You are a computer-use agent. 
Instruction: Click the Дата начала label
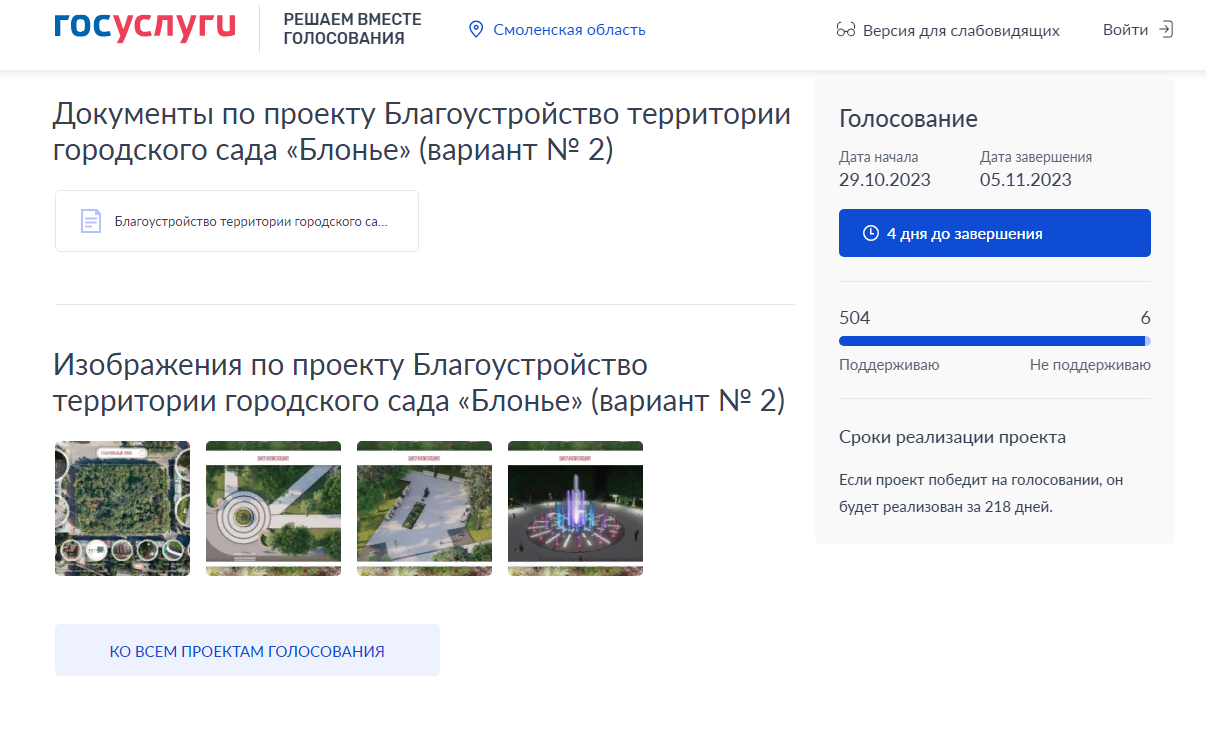tap(878, 157)
